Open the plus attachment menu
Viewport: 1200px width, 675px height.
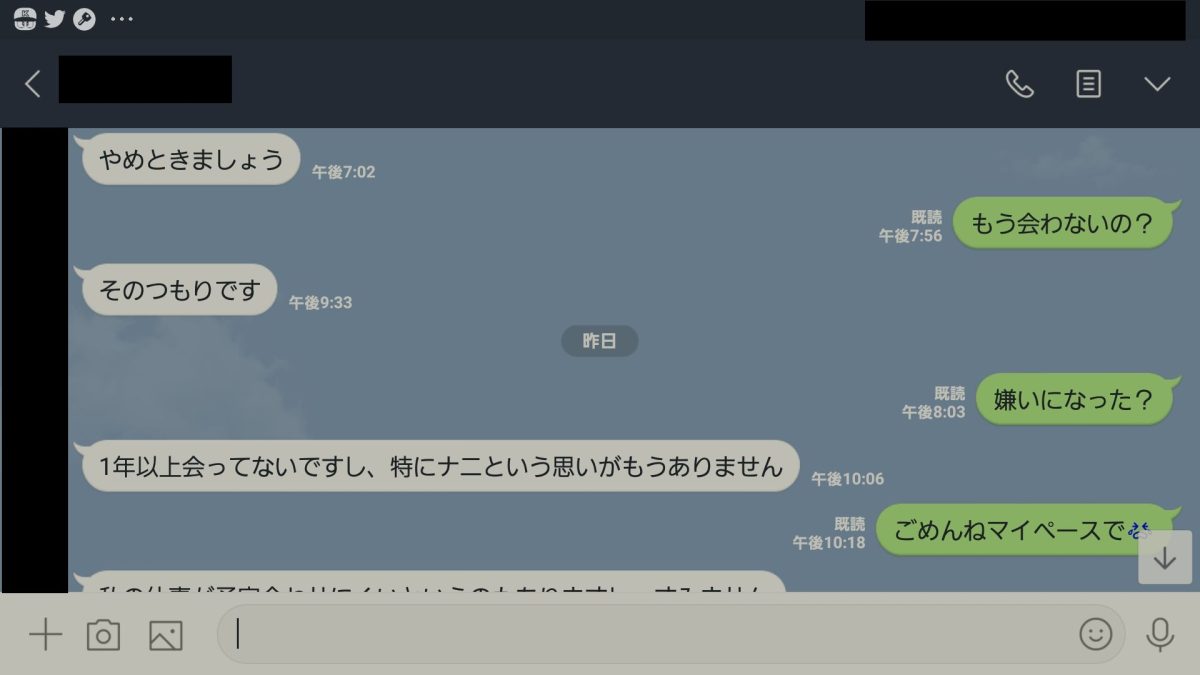coord(45,635)
